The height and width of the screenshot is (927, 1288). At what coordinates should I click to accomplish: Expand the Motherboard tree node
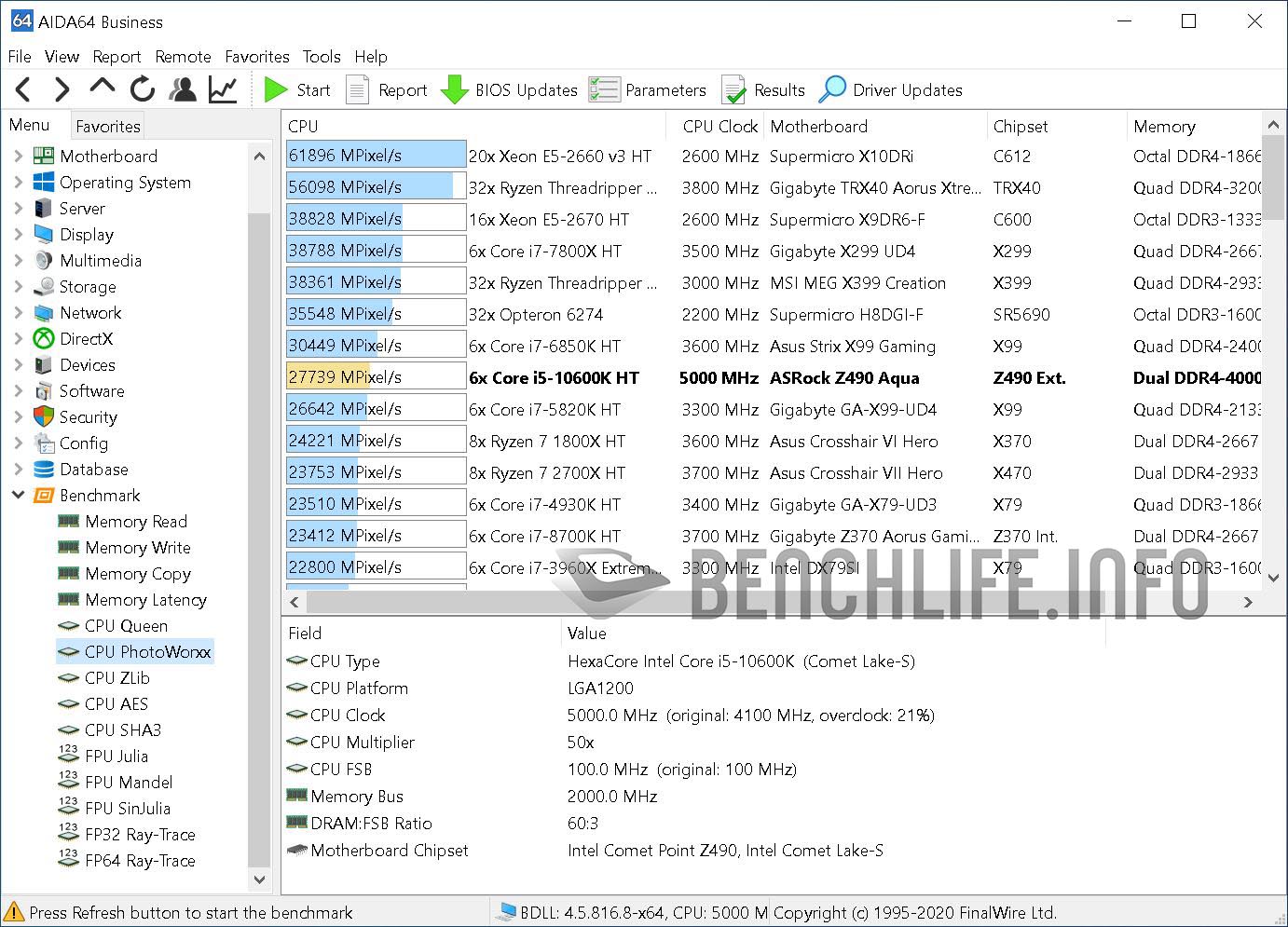coord(18,157)
